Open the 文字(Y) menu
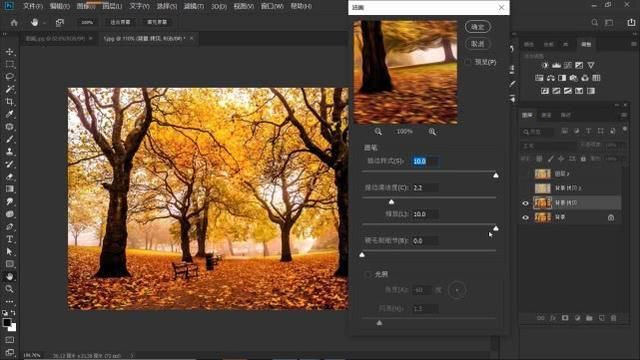The height and width of the screenshot is (360, 640). [139, 6]
